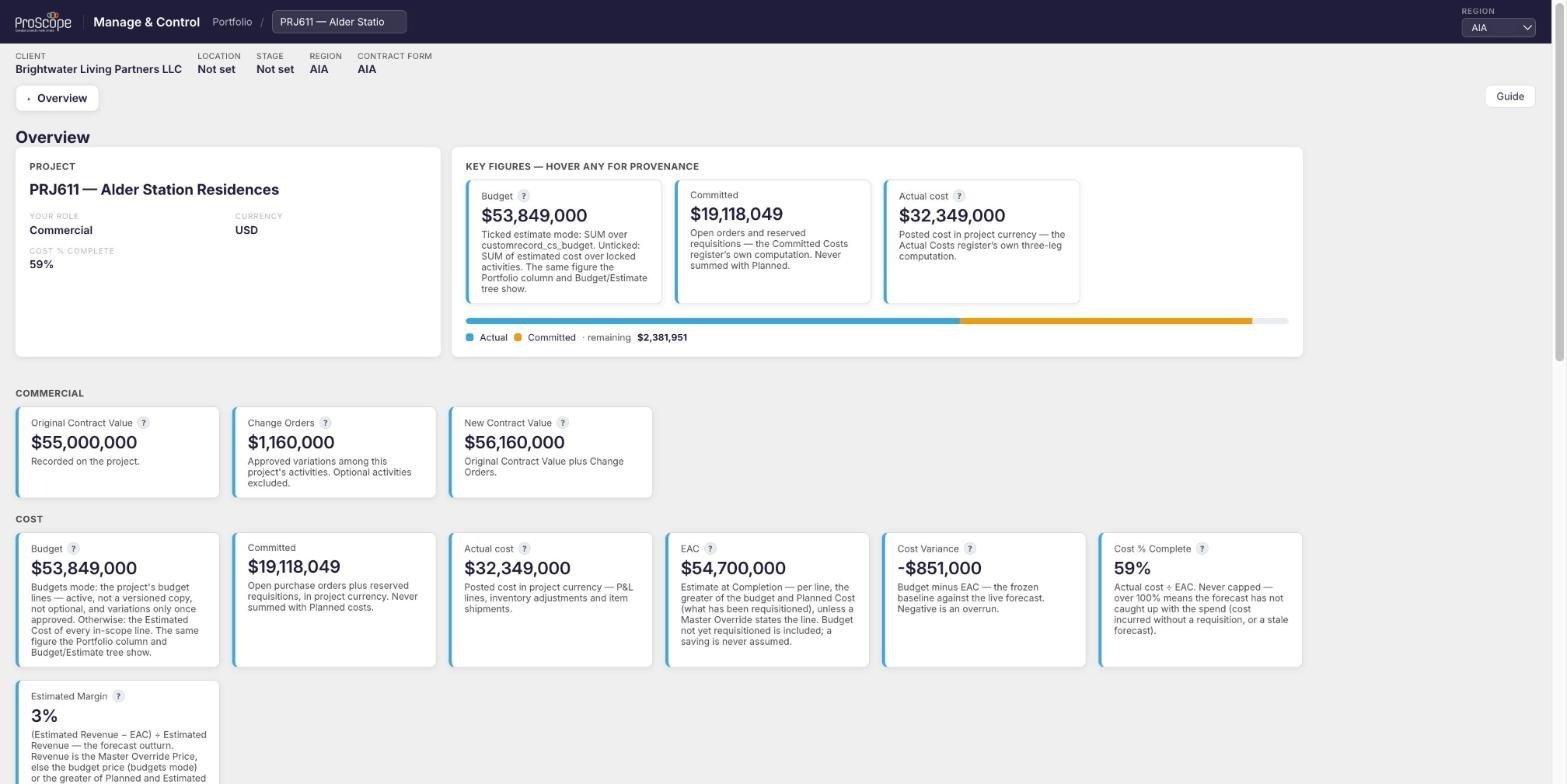Click the 3% Estimated Margin value
This screenshot has height=784, width=1567.
point(44,716)
